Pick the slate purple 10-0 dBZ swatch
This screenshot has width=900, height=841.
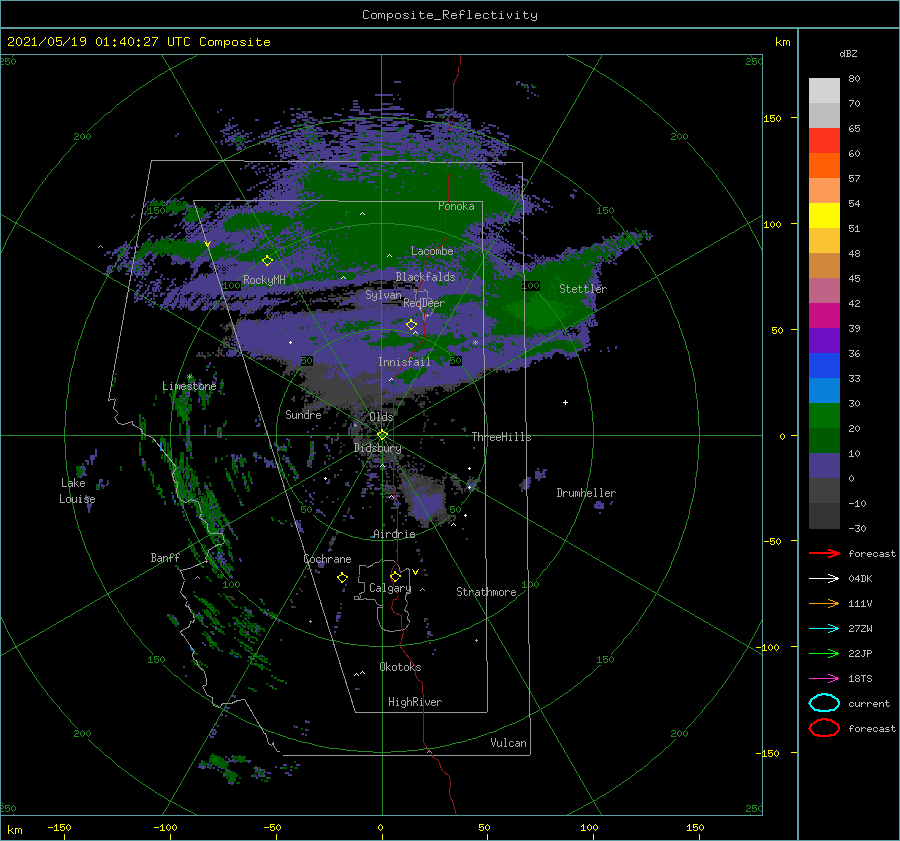tap(824, 465)
